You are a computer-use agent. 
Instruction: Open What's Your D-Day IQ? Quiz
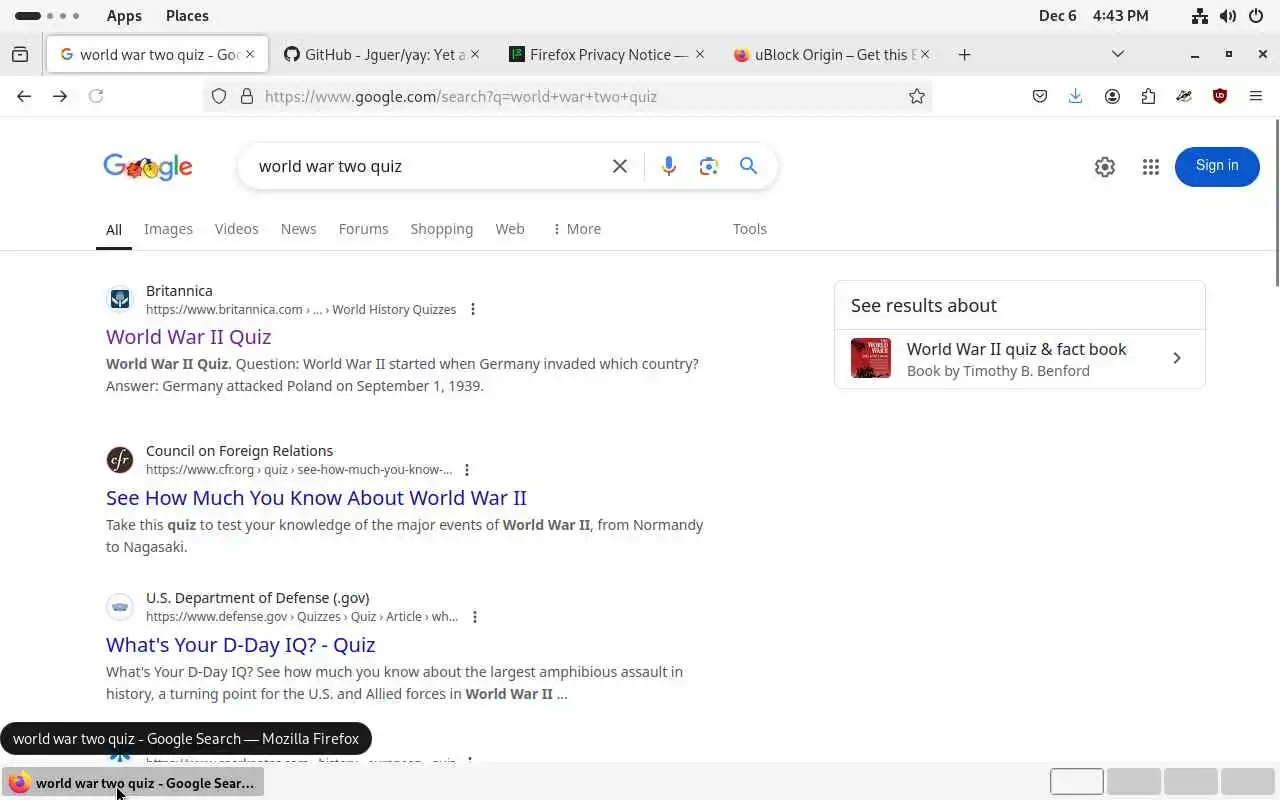point(241,645)
